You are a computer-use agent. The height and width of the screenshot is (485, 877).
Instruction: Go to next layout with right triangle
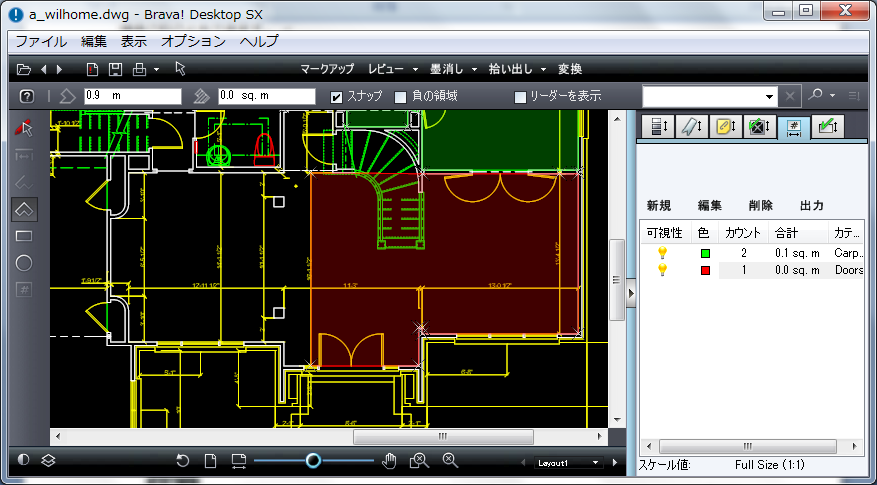pos(615,463)
